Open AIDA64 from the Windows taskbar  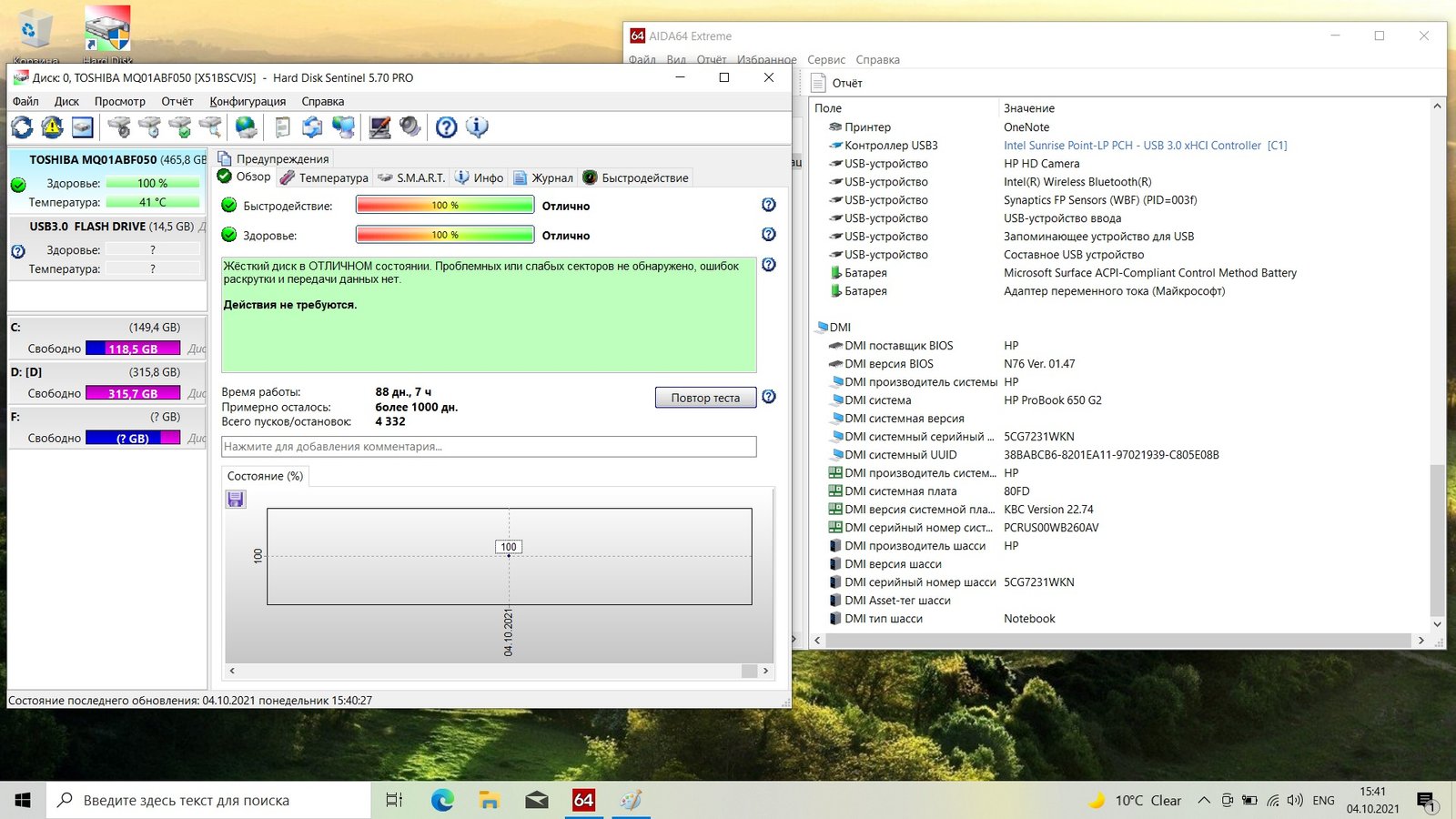[583, 800]
